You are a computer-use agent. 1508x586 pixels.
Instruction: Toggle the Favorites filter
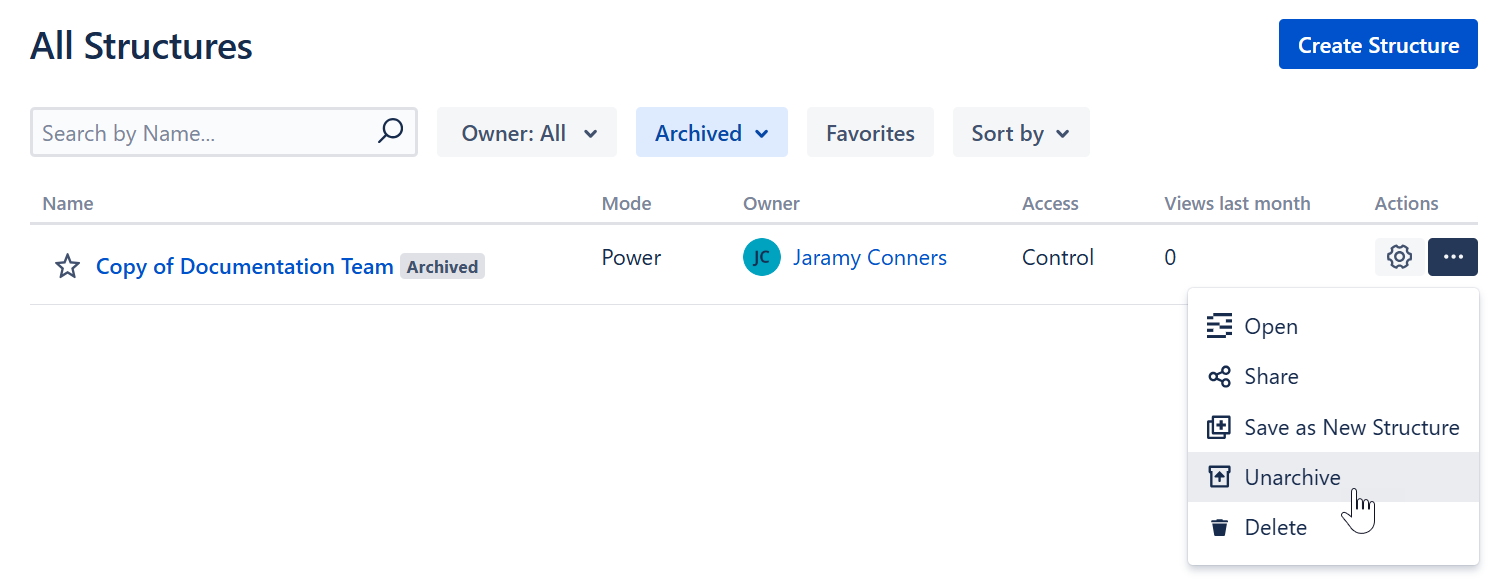point(870,133)
